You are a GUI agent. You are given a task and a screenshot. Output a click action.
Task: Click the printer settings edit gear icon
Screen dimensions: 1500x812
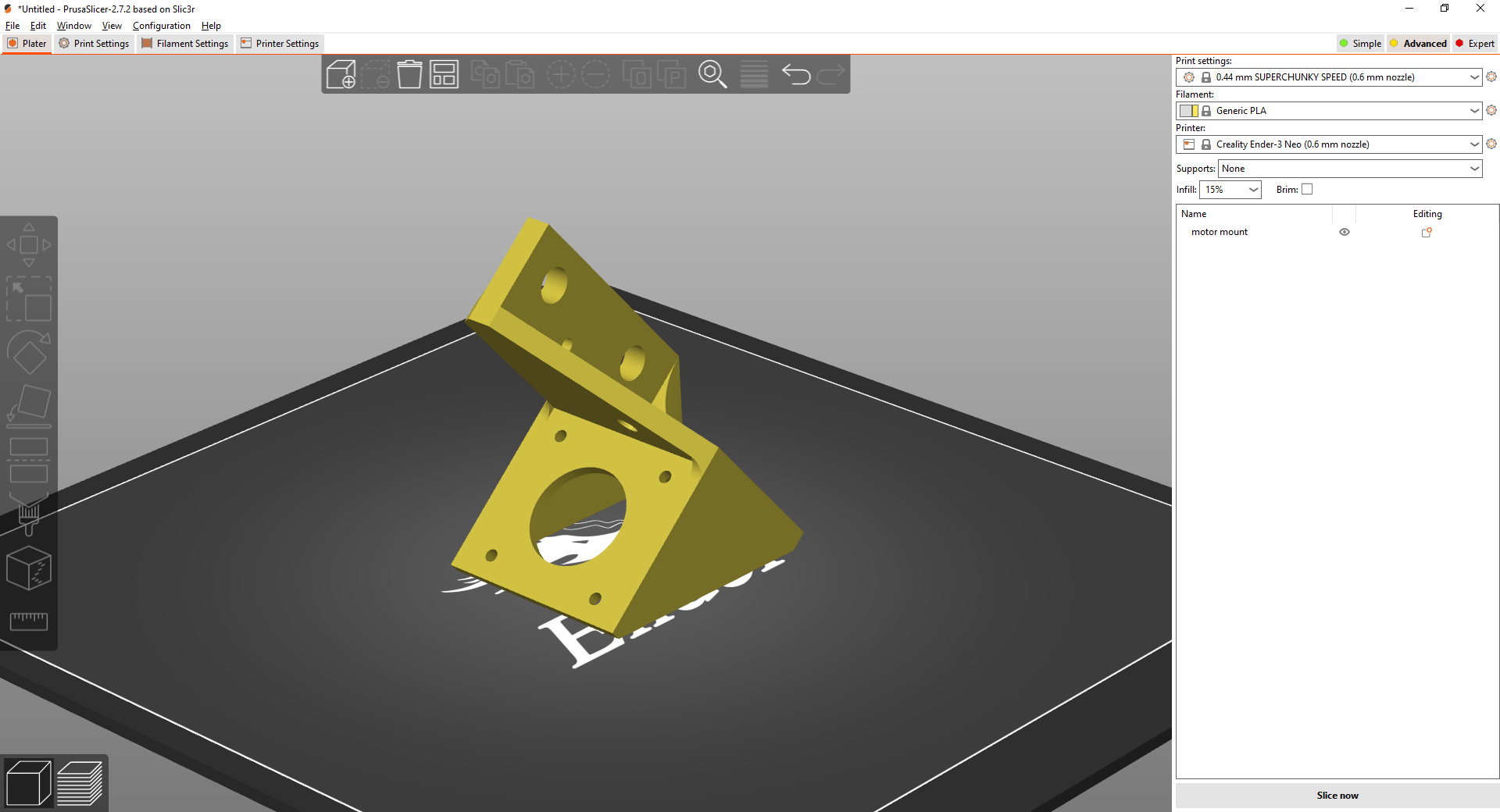1491,144
